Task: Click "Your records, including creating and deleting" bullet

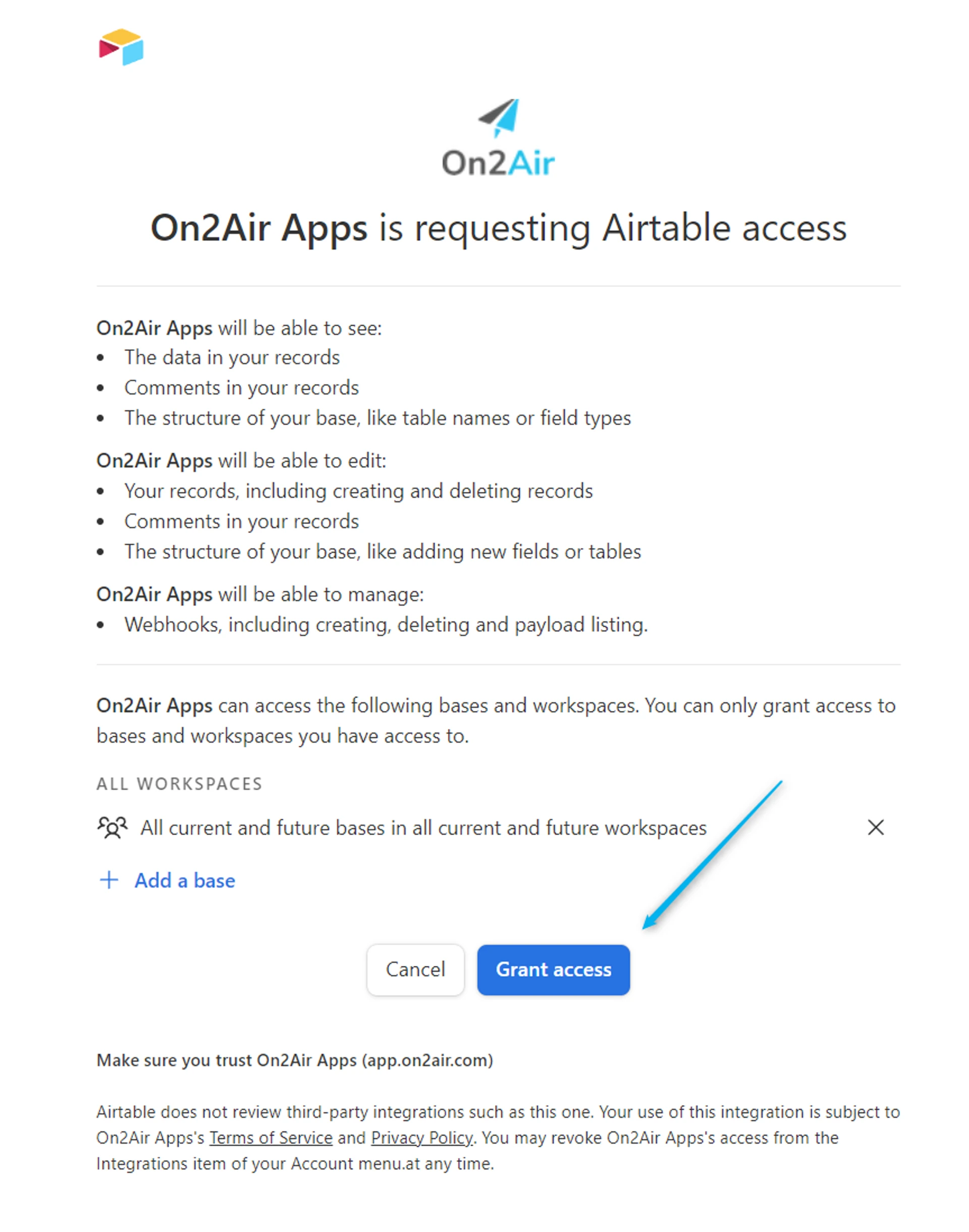Action: 358,491
